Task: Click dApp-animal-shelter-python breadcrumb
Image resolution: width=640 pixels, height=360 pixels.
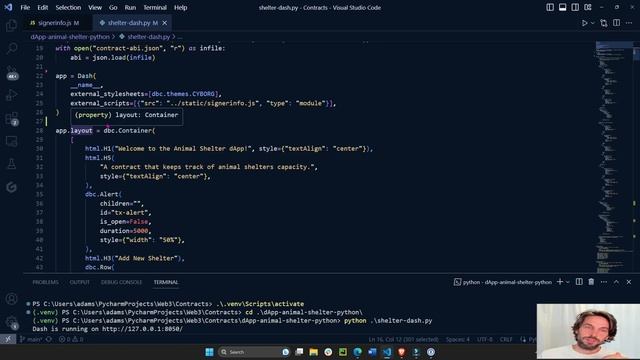Action: [70, 37]
